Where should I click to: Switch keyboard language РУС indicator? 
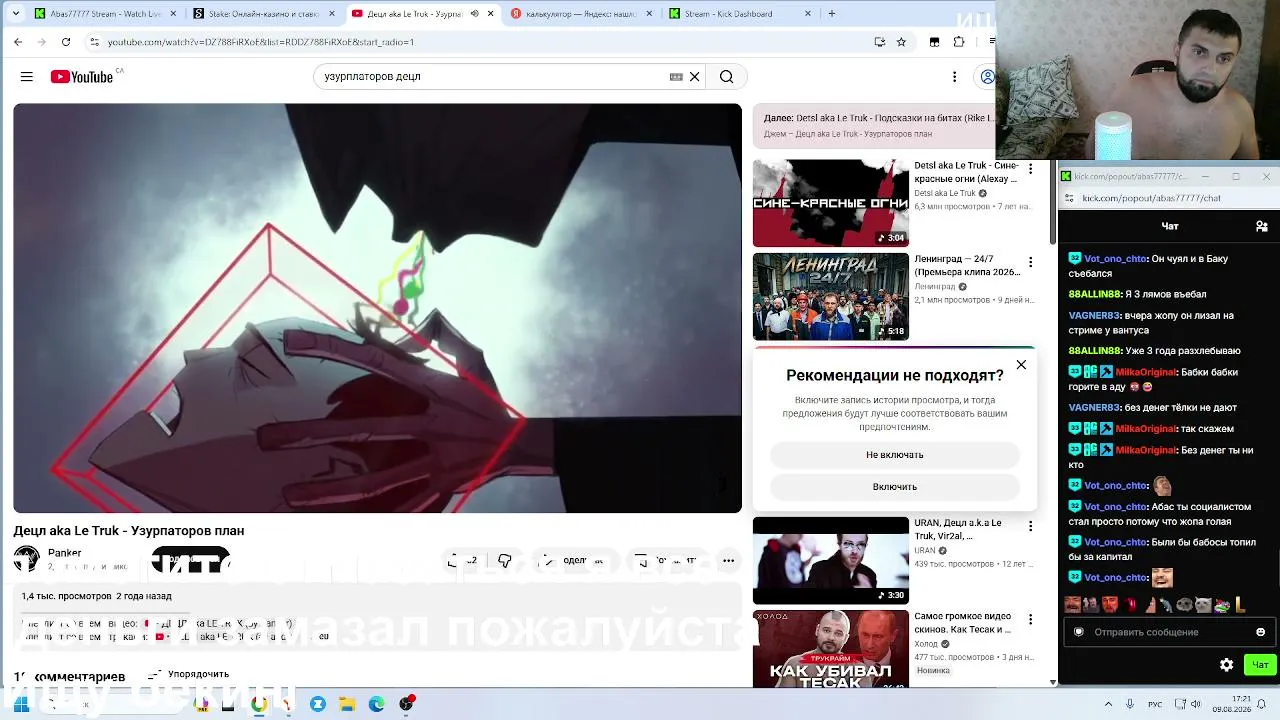[x=1155, y=704]
